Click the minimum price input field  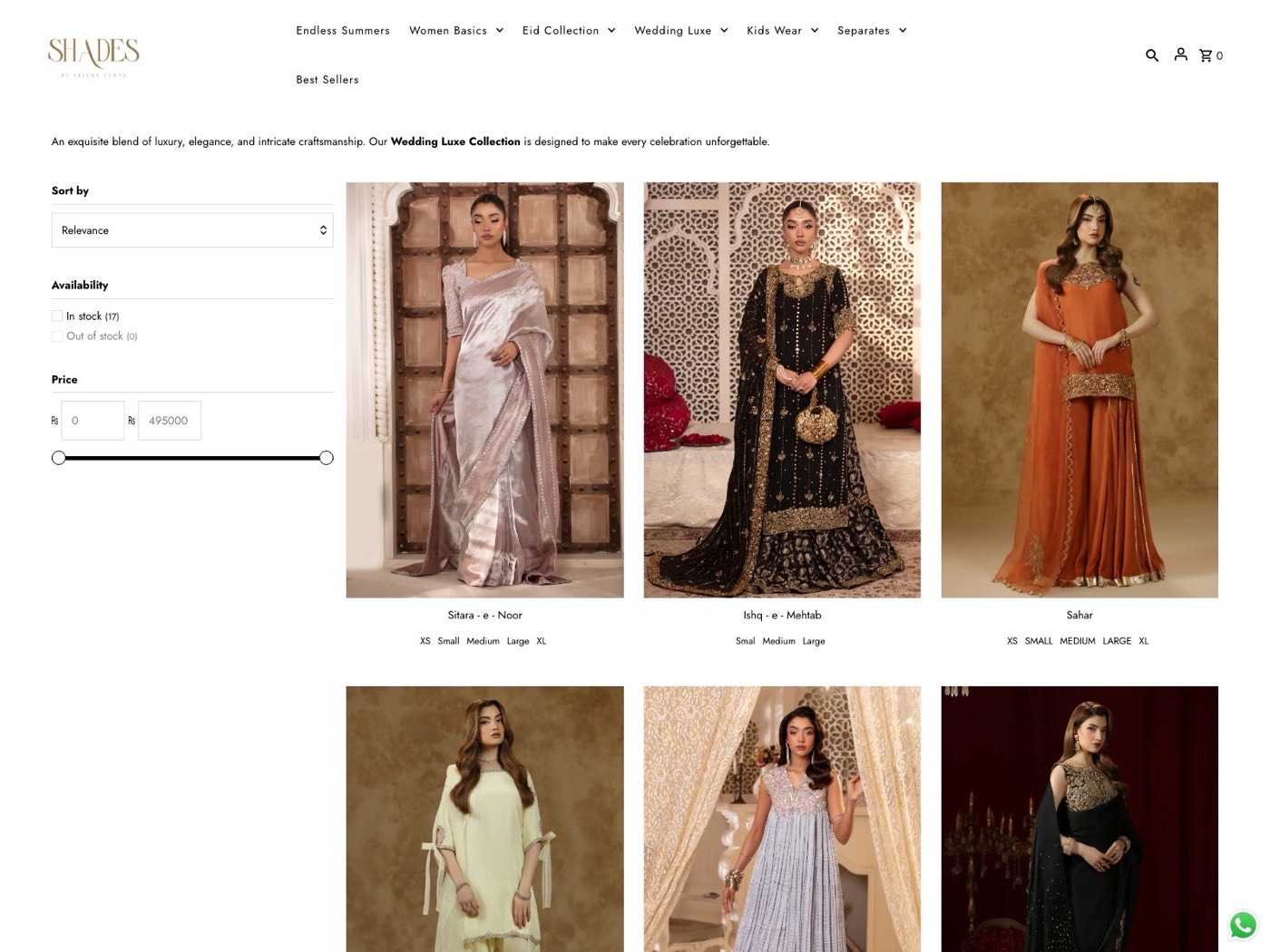click(93, 421)
